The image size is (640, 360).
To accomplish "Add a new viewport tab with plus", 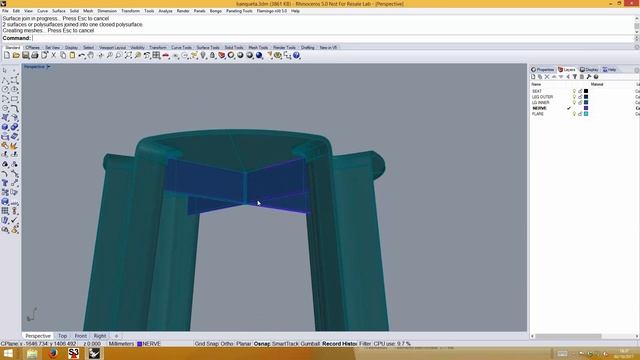I will [x=116, y=336].
